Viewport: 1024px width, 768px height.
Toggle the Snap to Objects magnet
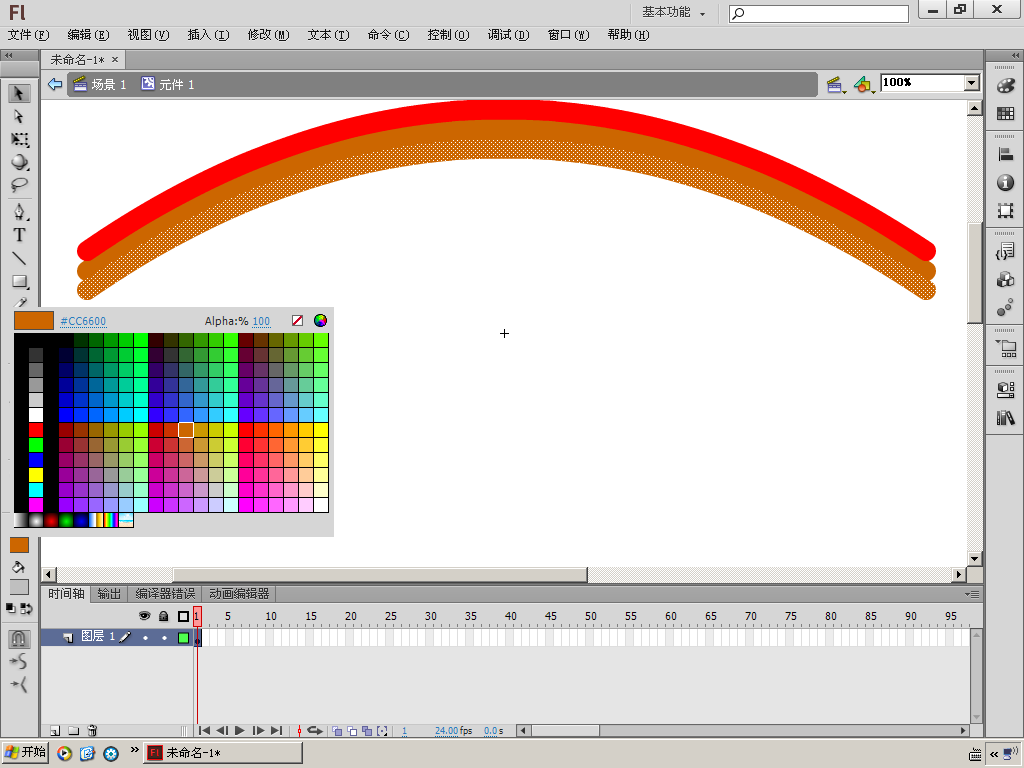tap(19, 638)
